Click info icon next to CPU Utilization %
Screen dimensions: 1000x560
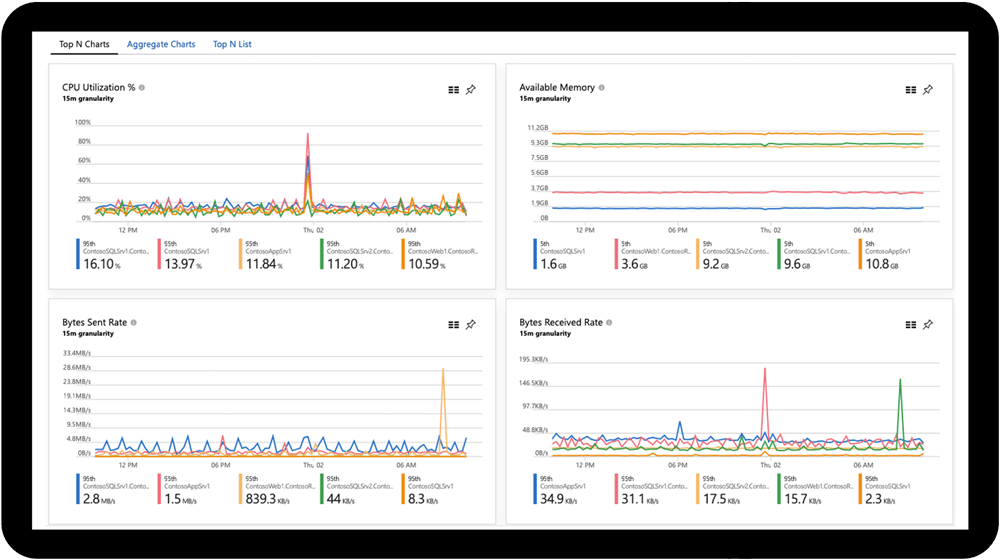pyautogui.click(x=142, y=87)
